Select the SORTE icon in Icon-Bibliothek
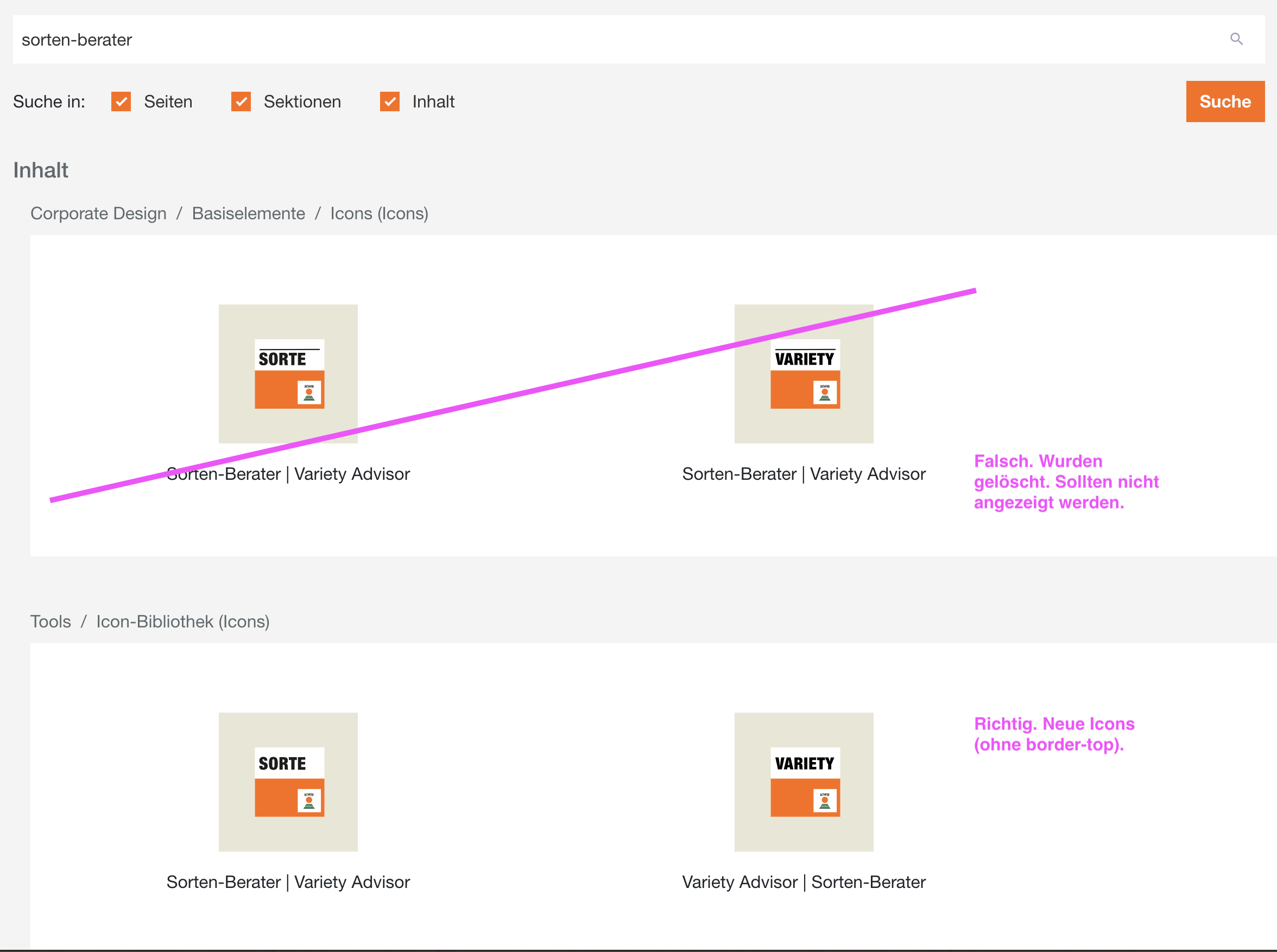The height and width of the screenshot is (952, 1277). coord(288,782)
